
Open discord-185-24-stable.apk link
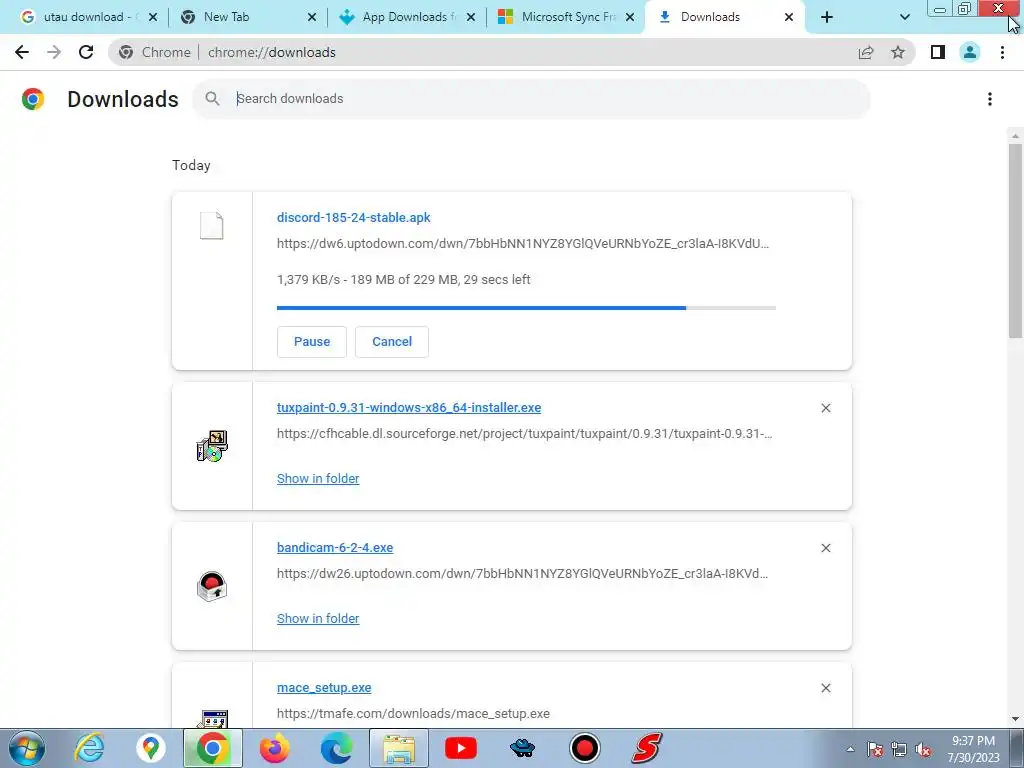[x=353, y=217]
